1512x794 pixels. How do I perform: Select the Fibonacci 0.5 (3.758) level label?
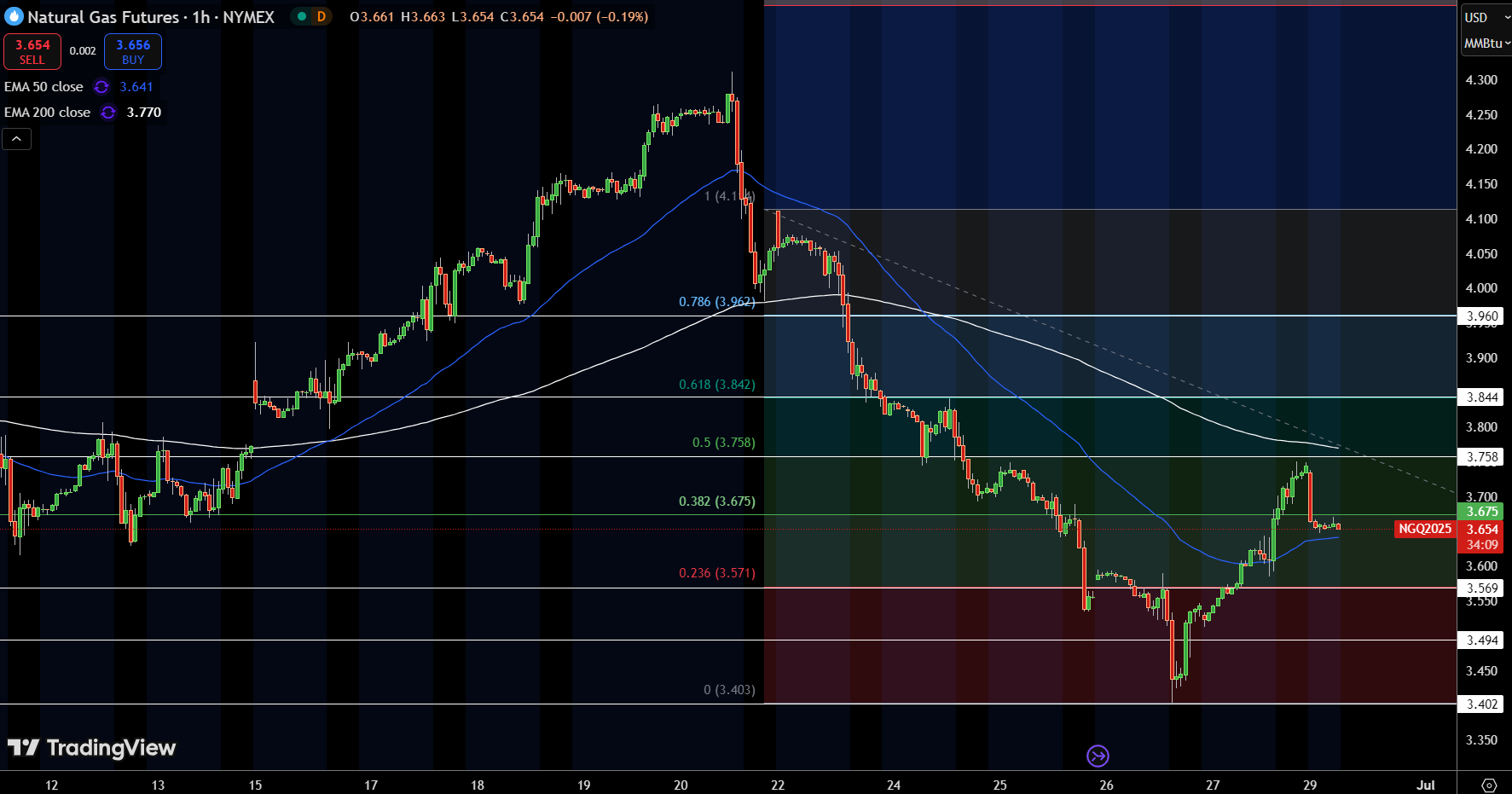click(x=723, y=443)
